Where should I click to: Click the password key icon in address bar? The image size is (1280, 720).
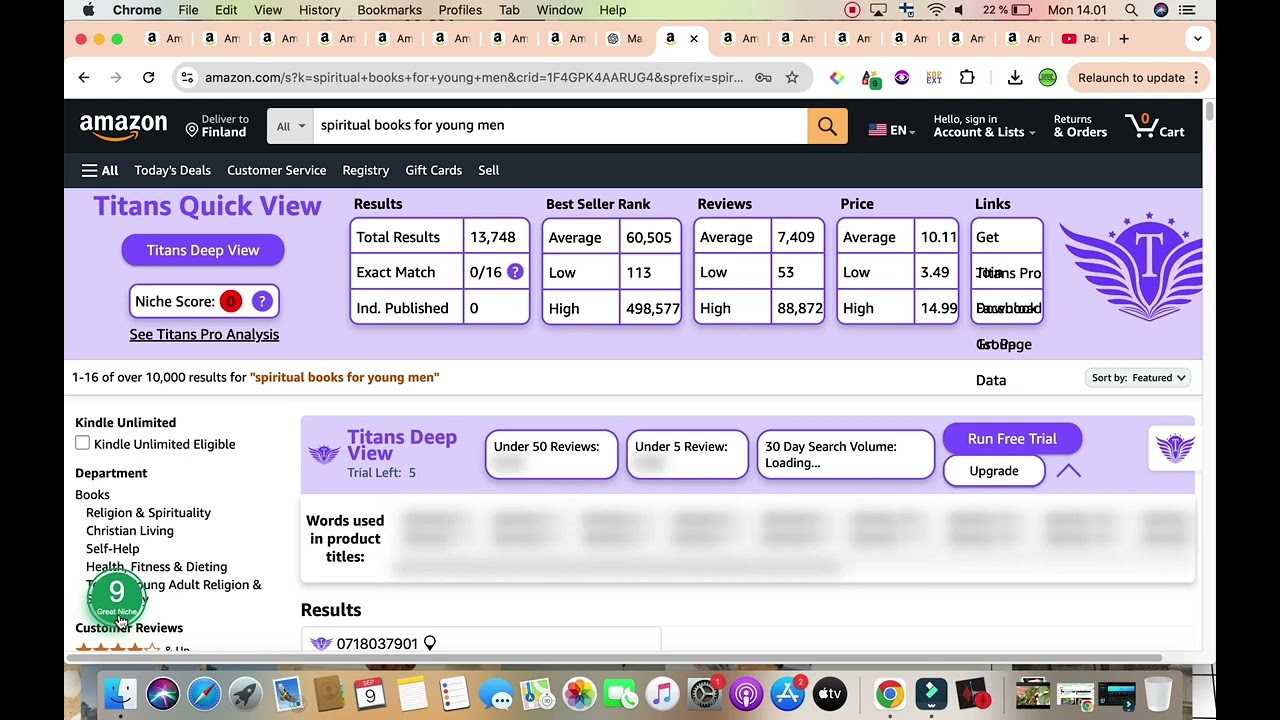click(763, 78)
